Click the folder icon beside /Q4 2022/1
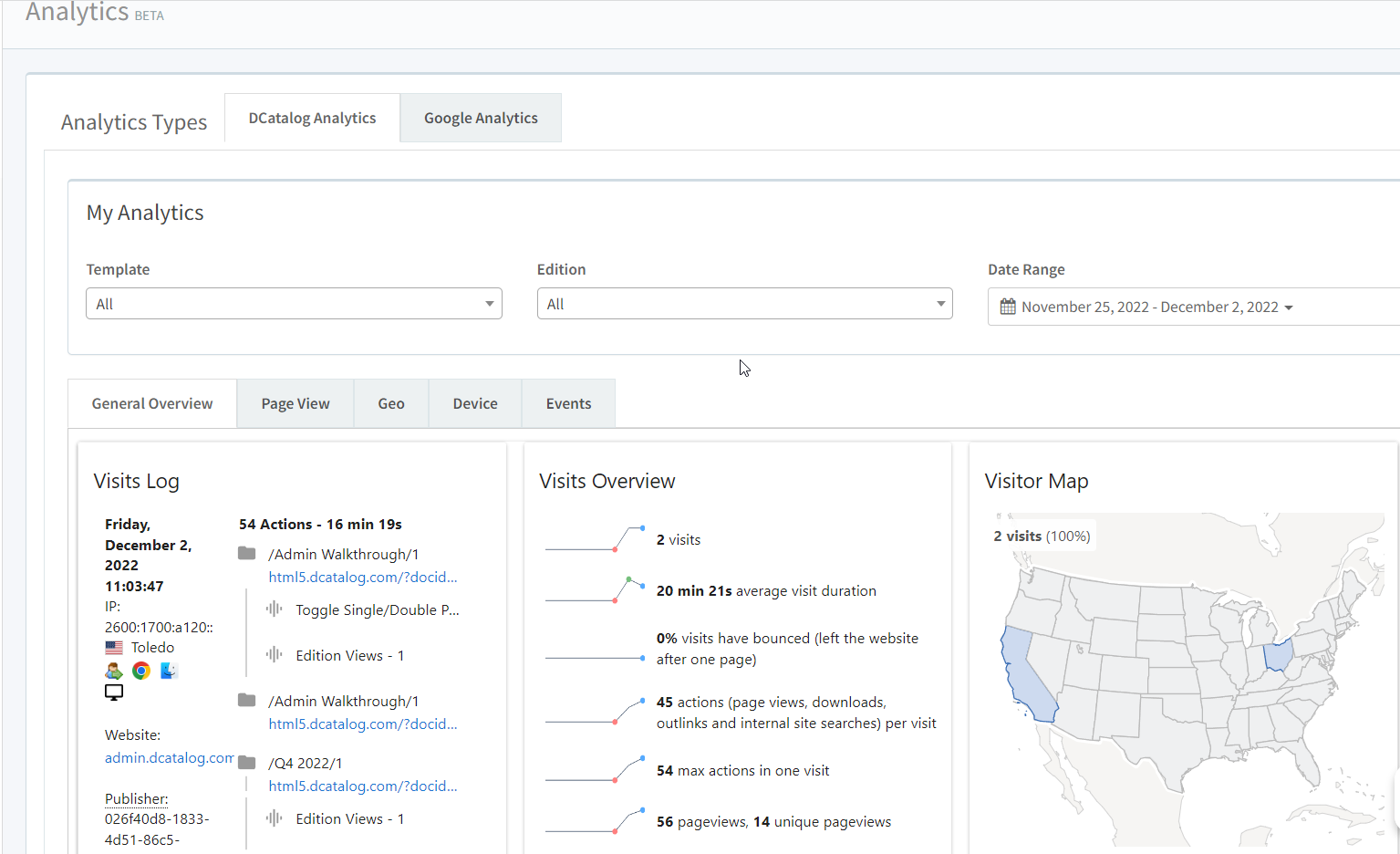1400x854 pixels. [x=247, y=763]
